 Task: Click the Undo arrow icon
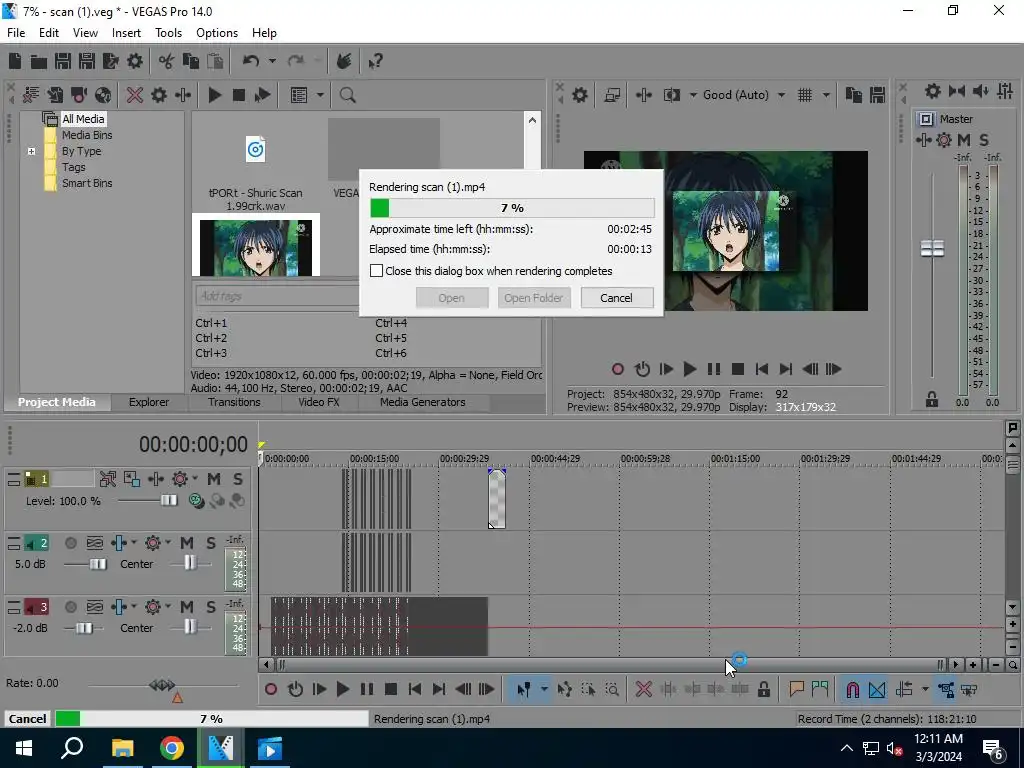[x=251, y=61]
